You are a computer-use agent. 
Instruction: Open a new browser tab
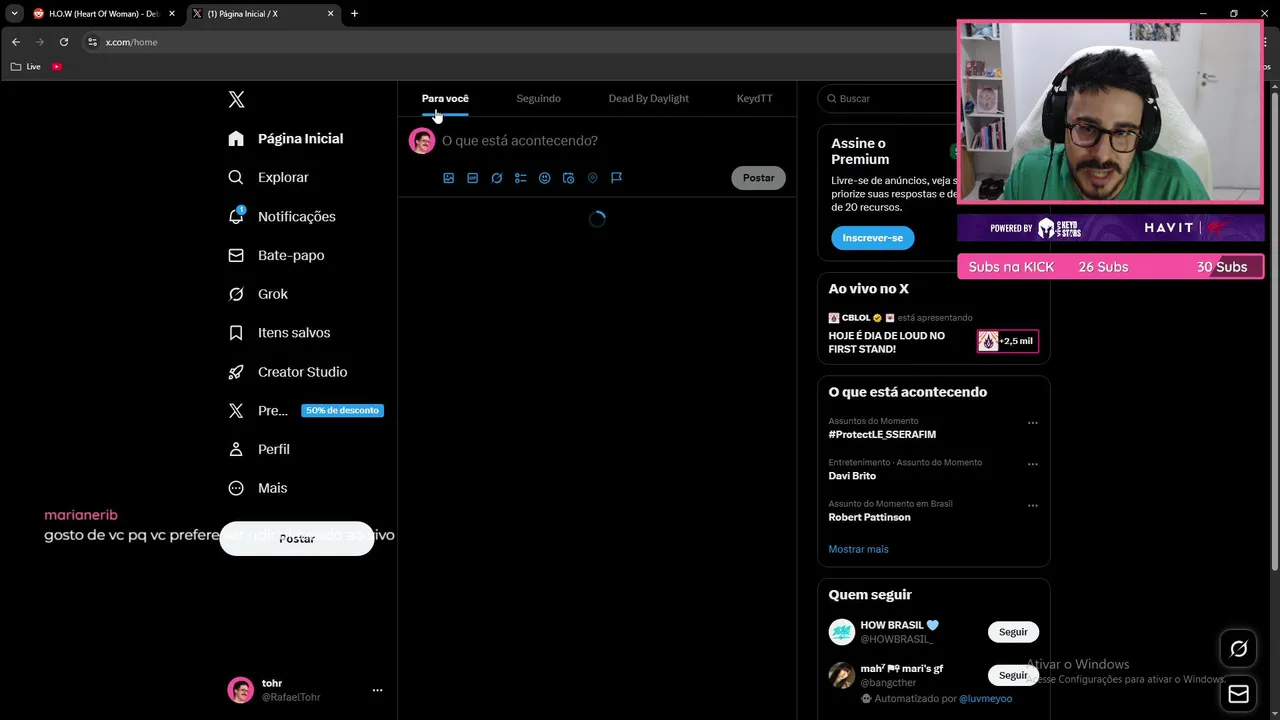[x=354, y=14]
